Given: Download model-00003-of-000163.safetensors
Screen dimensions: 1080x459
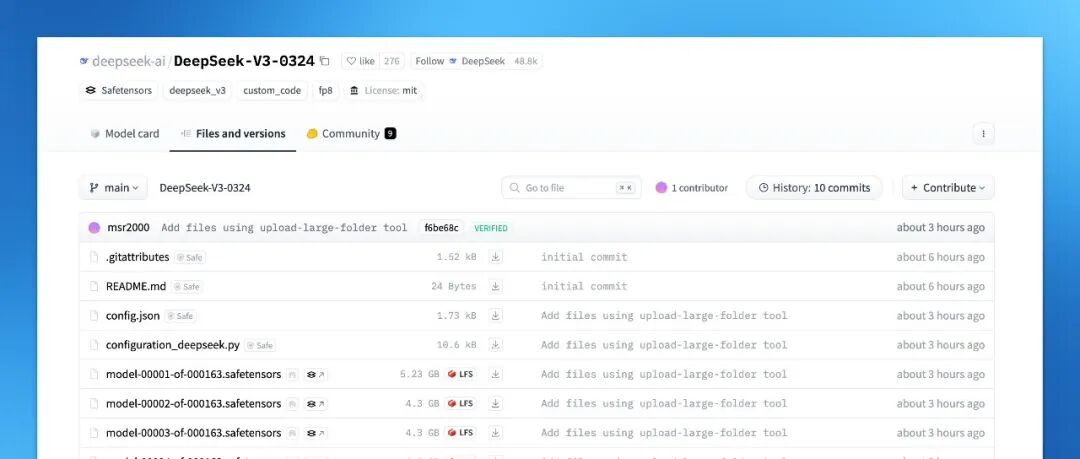Looking at the screenshot, I should pyautogui.click(x=495, y=433).
